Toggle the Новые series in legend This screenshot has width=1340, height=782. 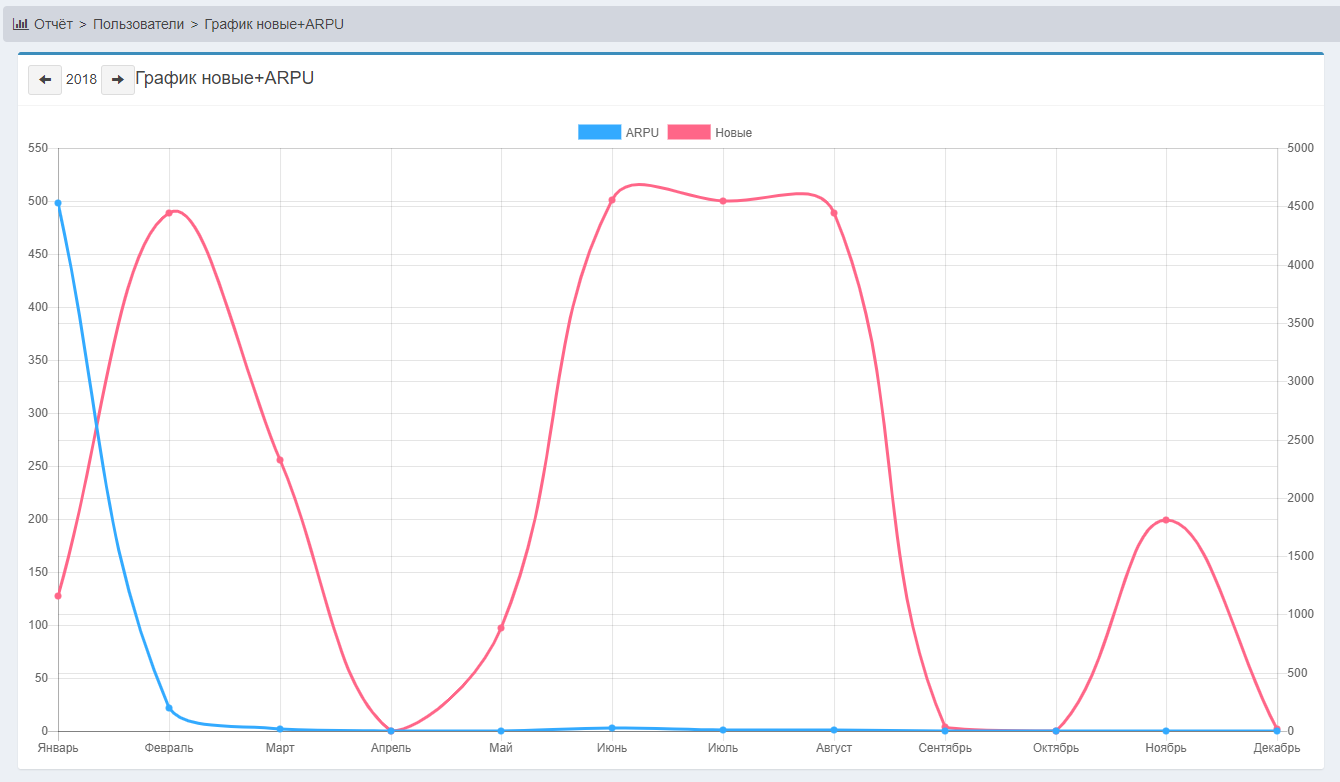(733, 133)
